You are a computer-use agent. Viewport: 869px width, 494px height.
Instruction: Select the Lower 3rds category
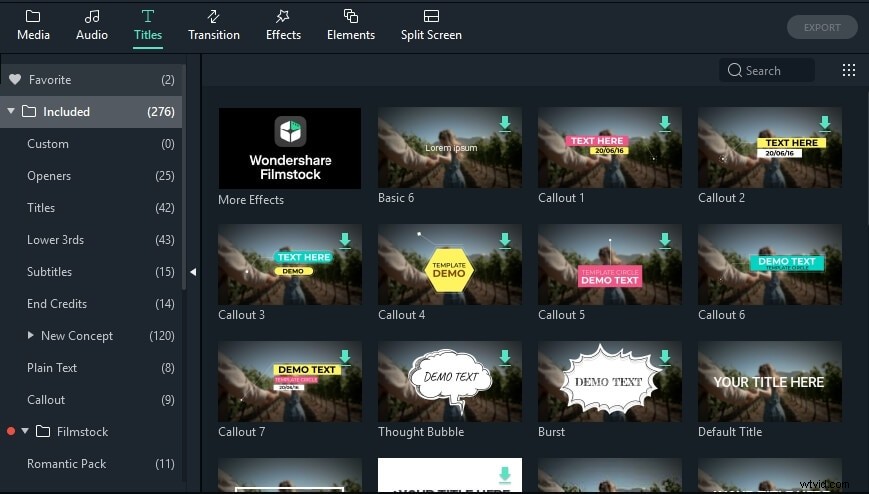91,240
